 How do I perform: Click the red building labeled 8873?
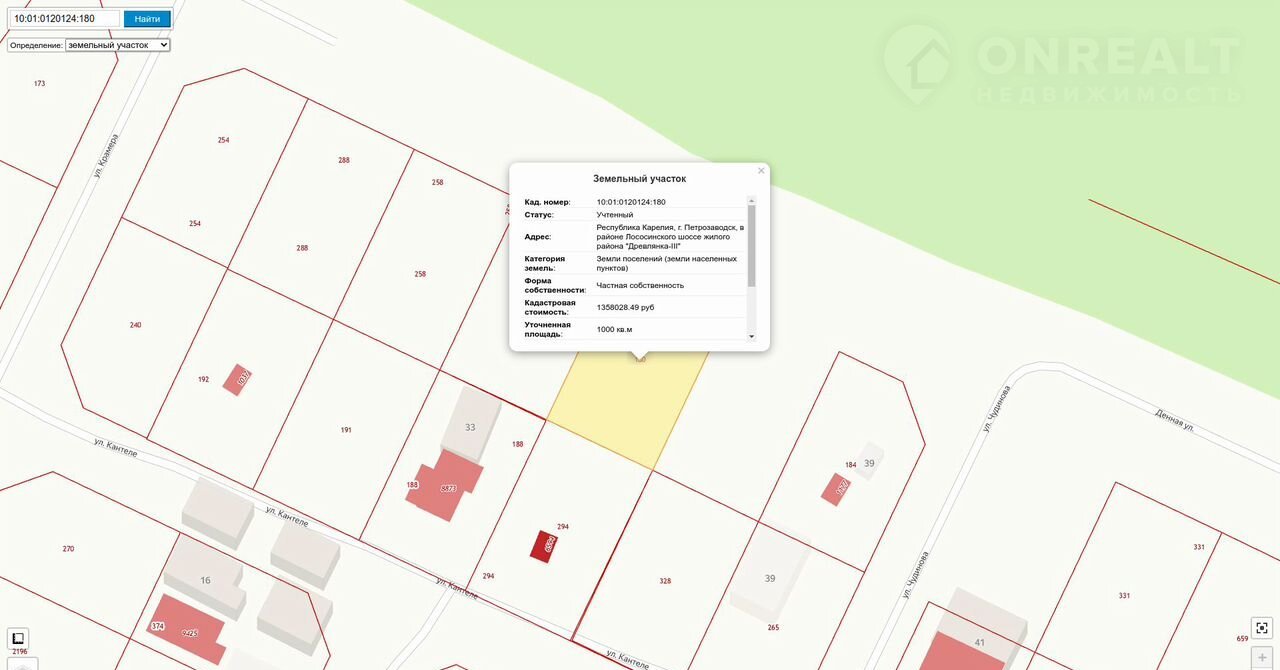pyautogui.click(x=445, y=485)
